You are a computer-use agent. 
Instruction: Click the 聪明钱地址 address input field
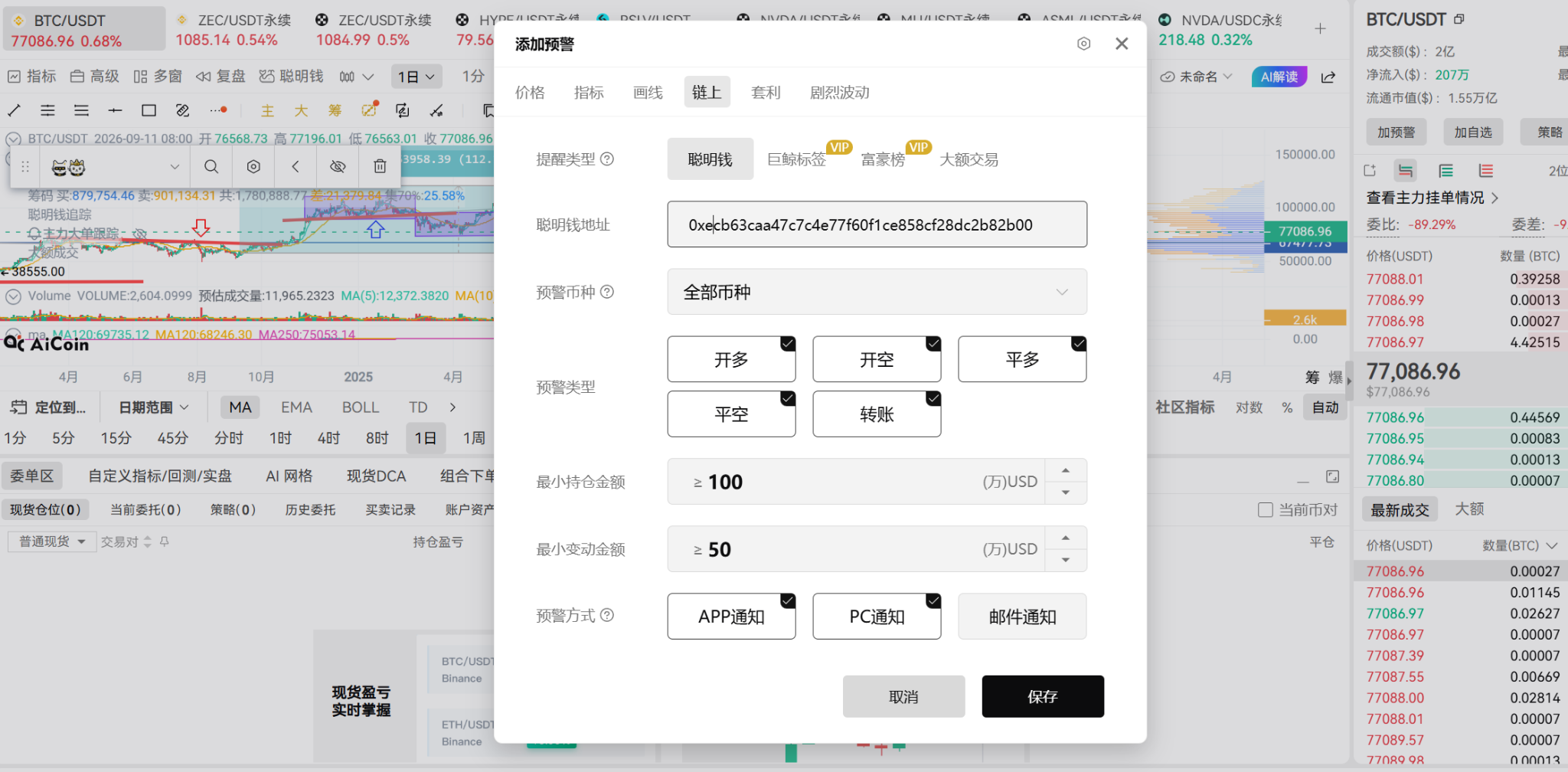[x=877, y=224]
